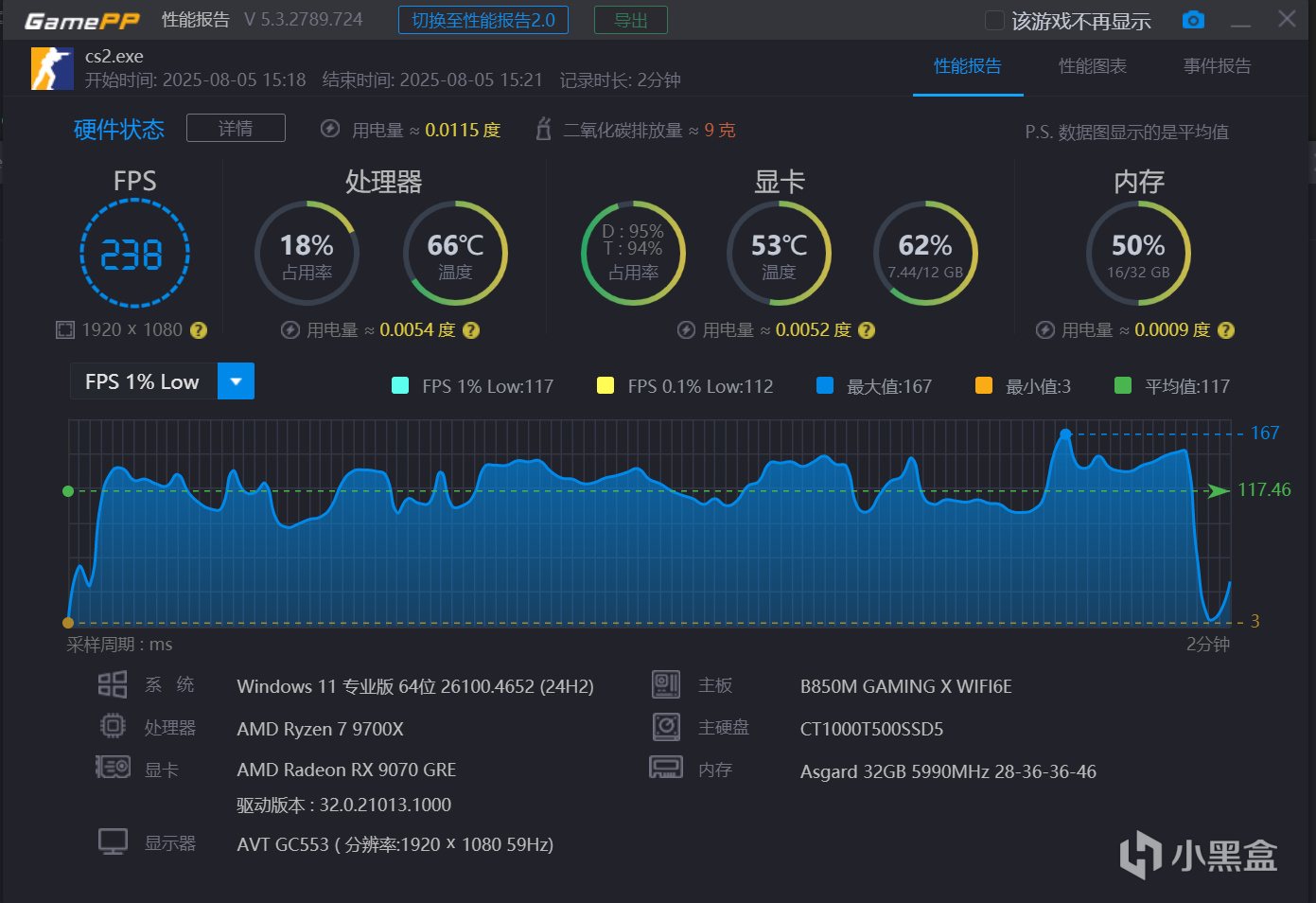The image size is (1316, 903).
Task: Click the motherboard icon beside 主板
Action: tap(666, 684)
